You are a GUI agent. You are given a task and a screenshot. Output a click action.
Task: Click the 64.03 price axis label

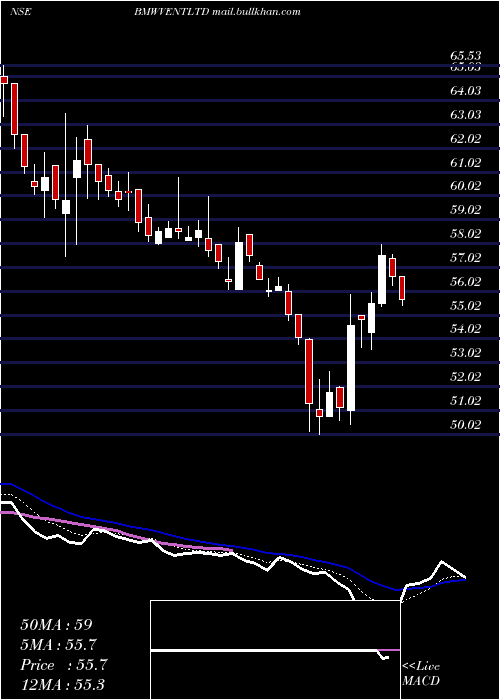click(466, 91)
